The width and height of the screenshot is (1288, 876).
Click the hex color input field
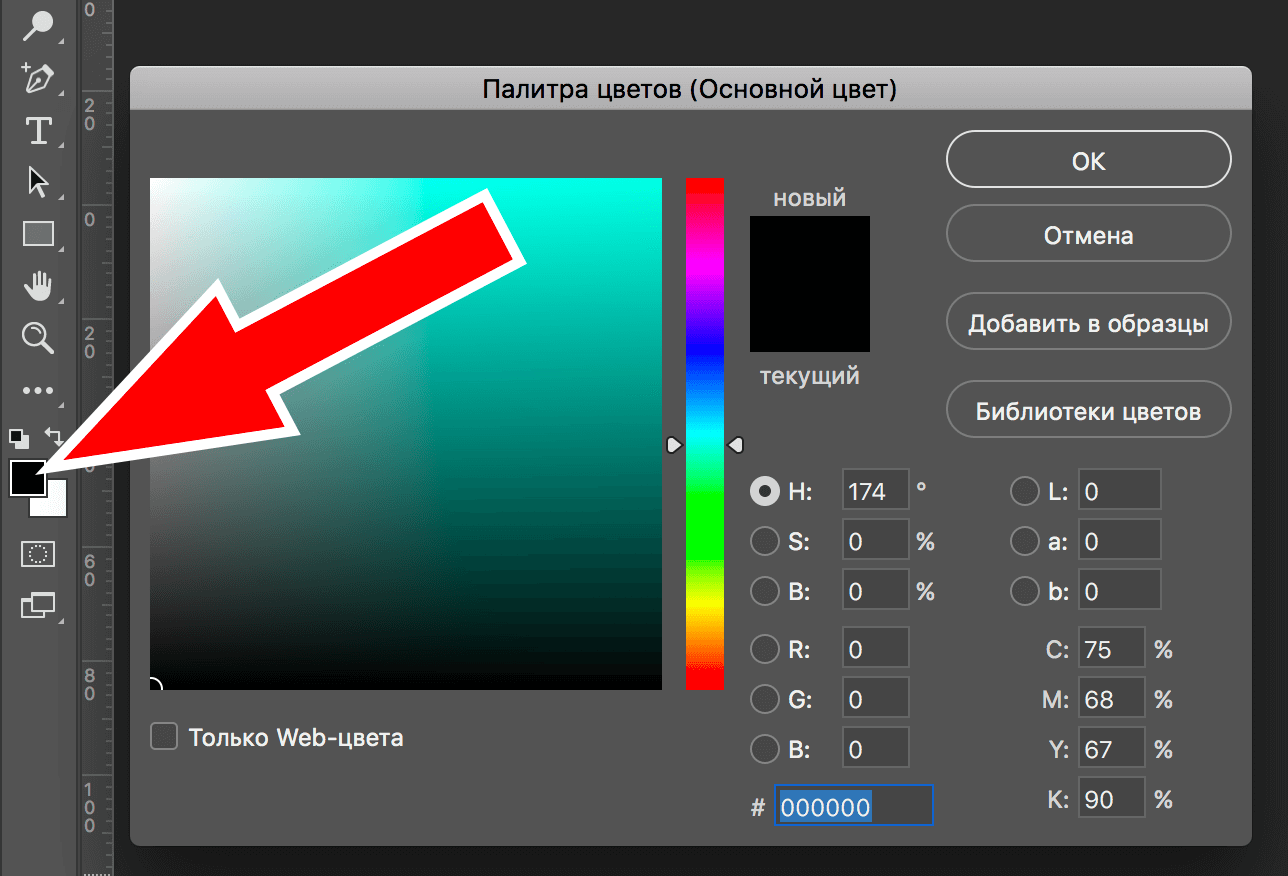point(853,805)
